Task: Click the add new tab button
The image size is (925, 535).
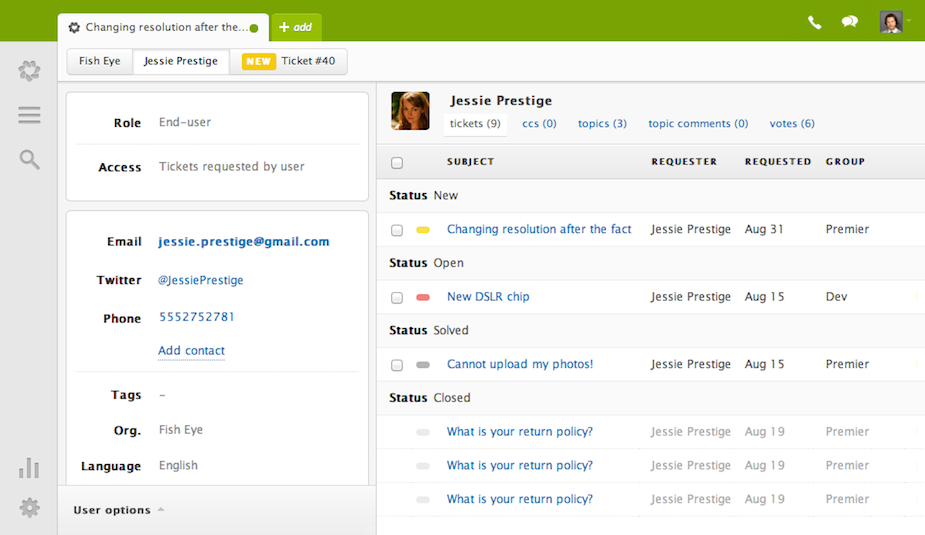Action: pyautogui.click(x=296, y=27)
